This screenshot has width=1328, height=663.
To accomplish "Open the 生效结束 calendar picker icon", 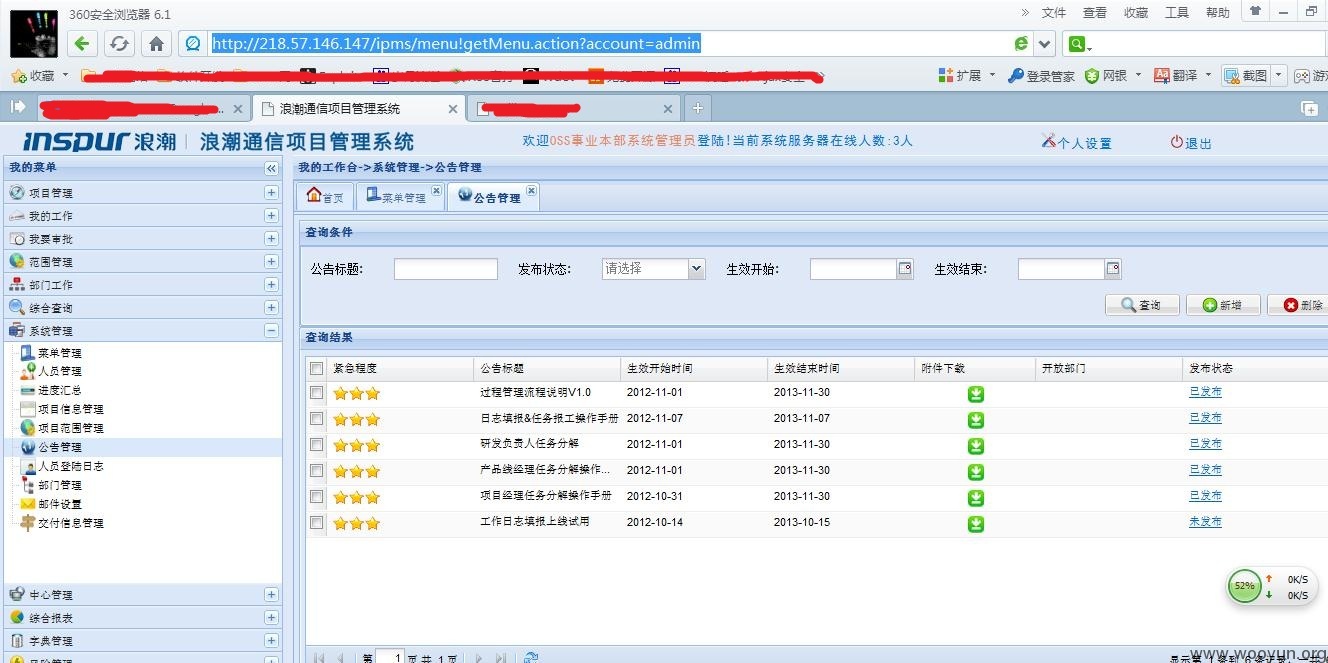I will (1113, 268).
